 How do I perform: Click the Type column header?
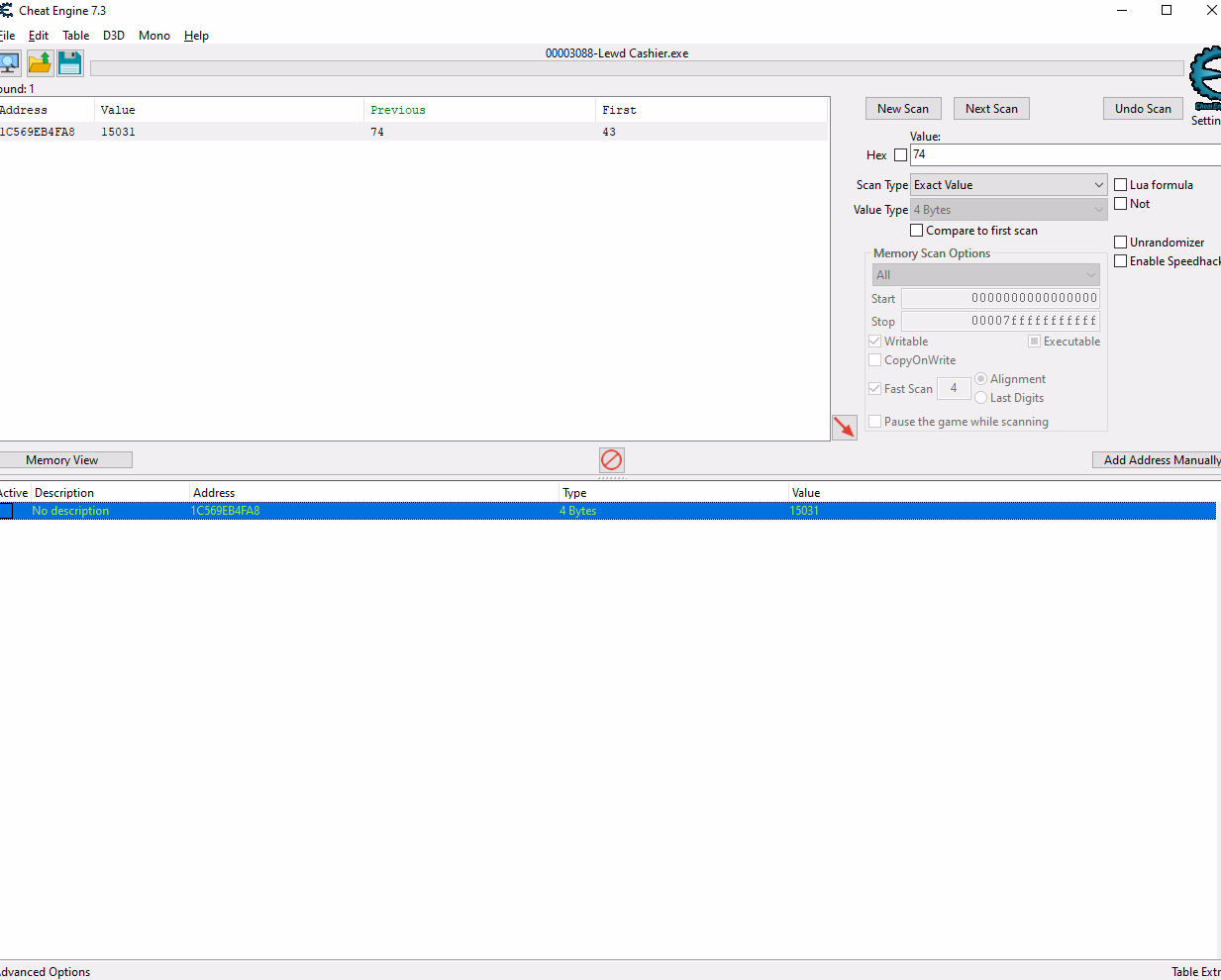point(673,493)
